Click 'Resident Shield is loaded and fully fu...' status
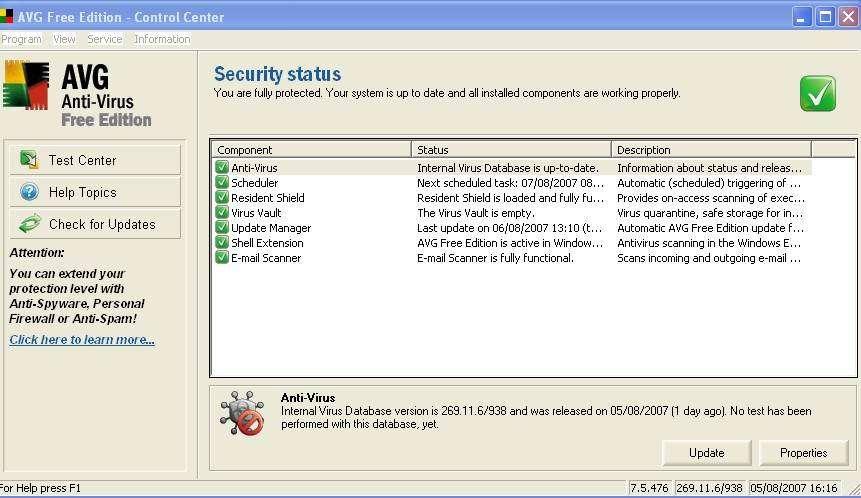Viewport: 861px width, 498px height. 510,198
